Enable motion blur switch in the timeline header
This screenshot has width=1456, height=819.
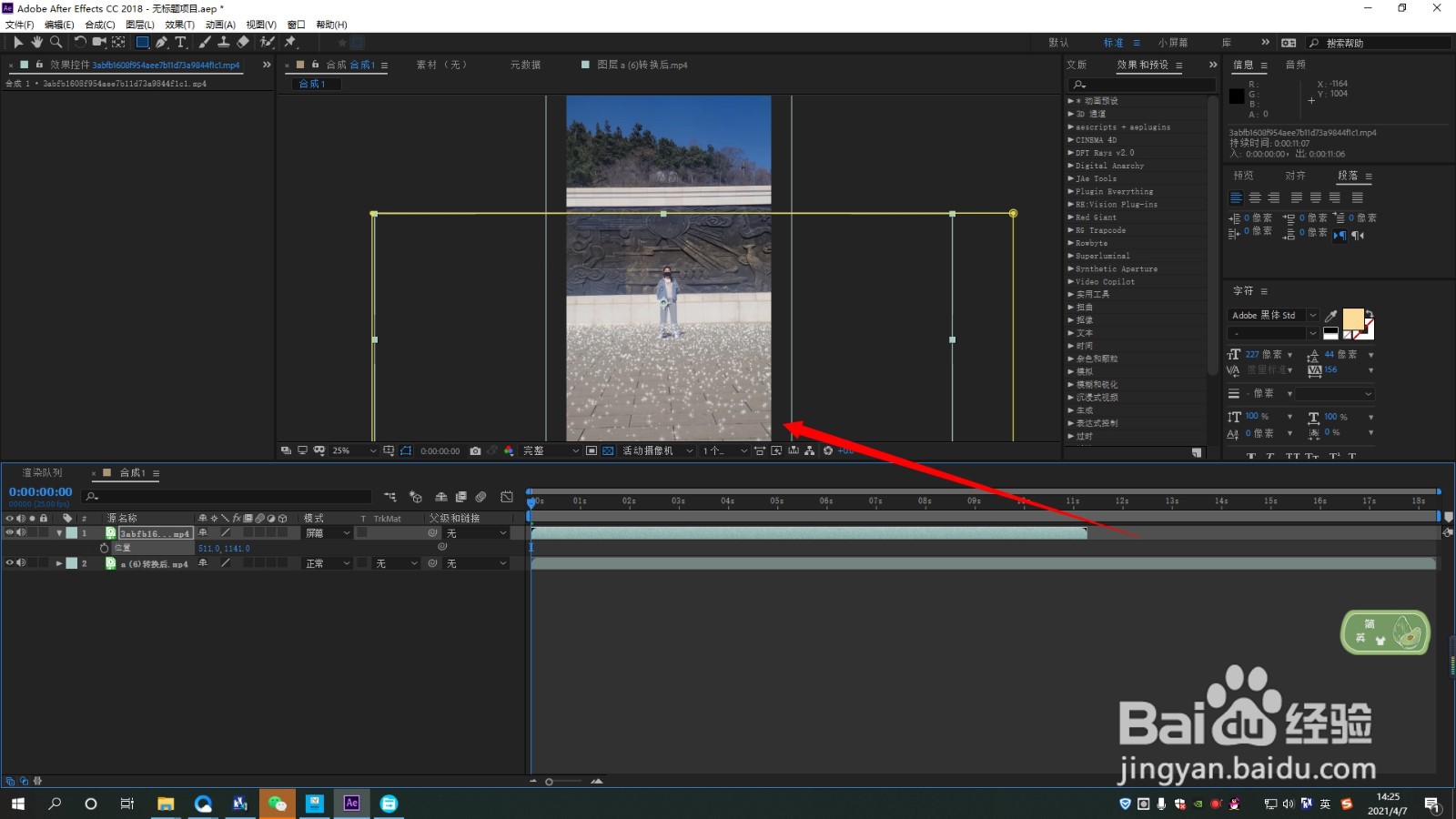(480, 497)
